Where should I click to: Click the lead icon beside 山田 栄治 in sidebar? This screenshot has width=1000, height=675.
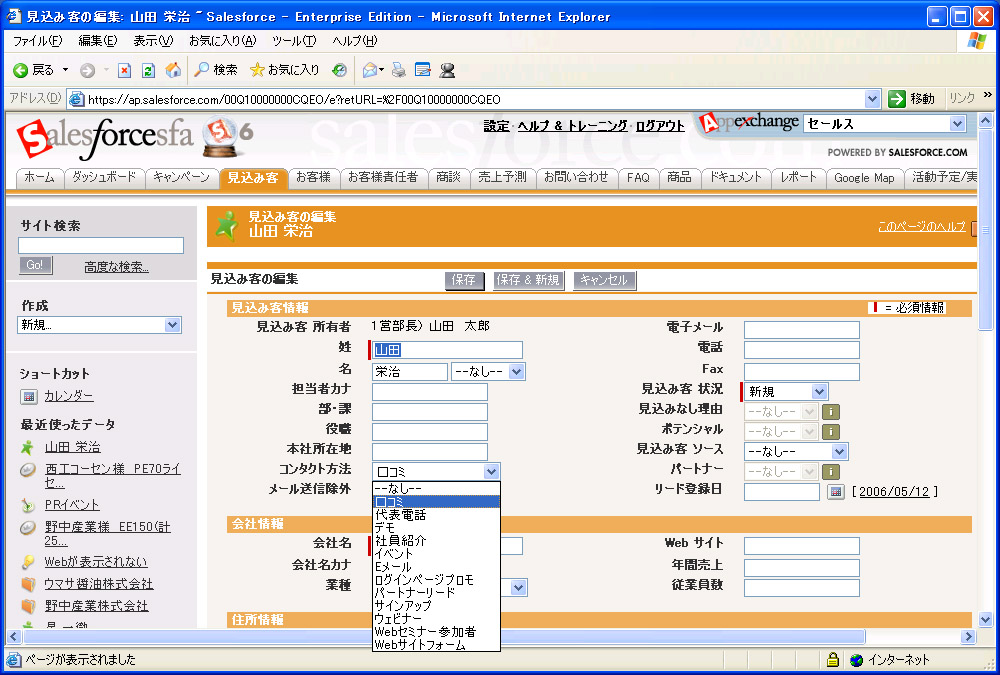pos(27,447)
